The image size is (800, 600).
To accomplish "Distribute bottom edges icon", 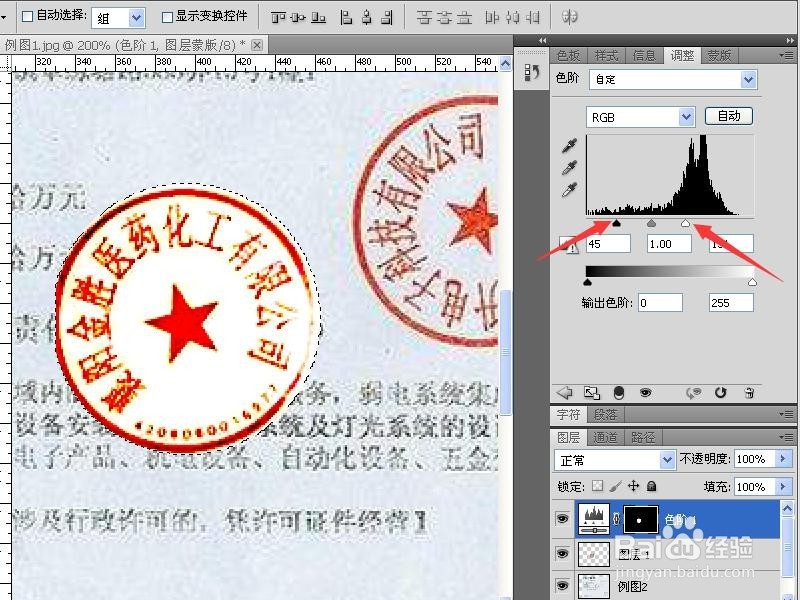I will pos(464,18).
